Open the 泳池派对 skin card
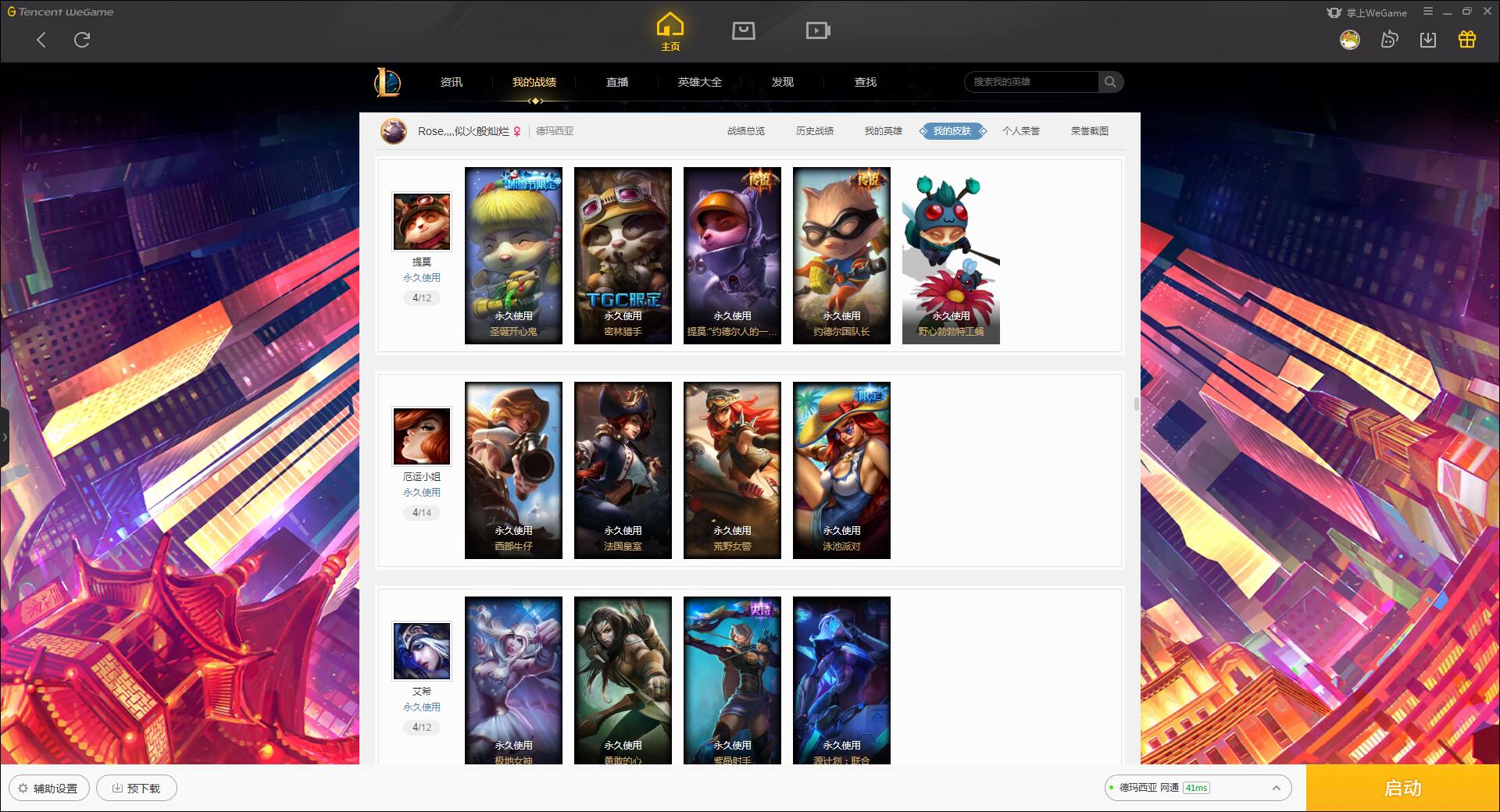Image resolution: width=1500 pixels, height=812 pixels. coord(841,470)
